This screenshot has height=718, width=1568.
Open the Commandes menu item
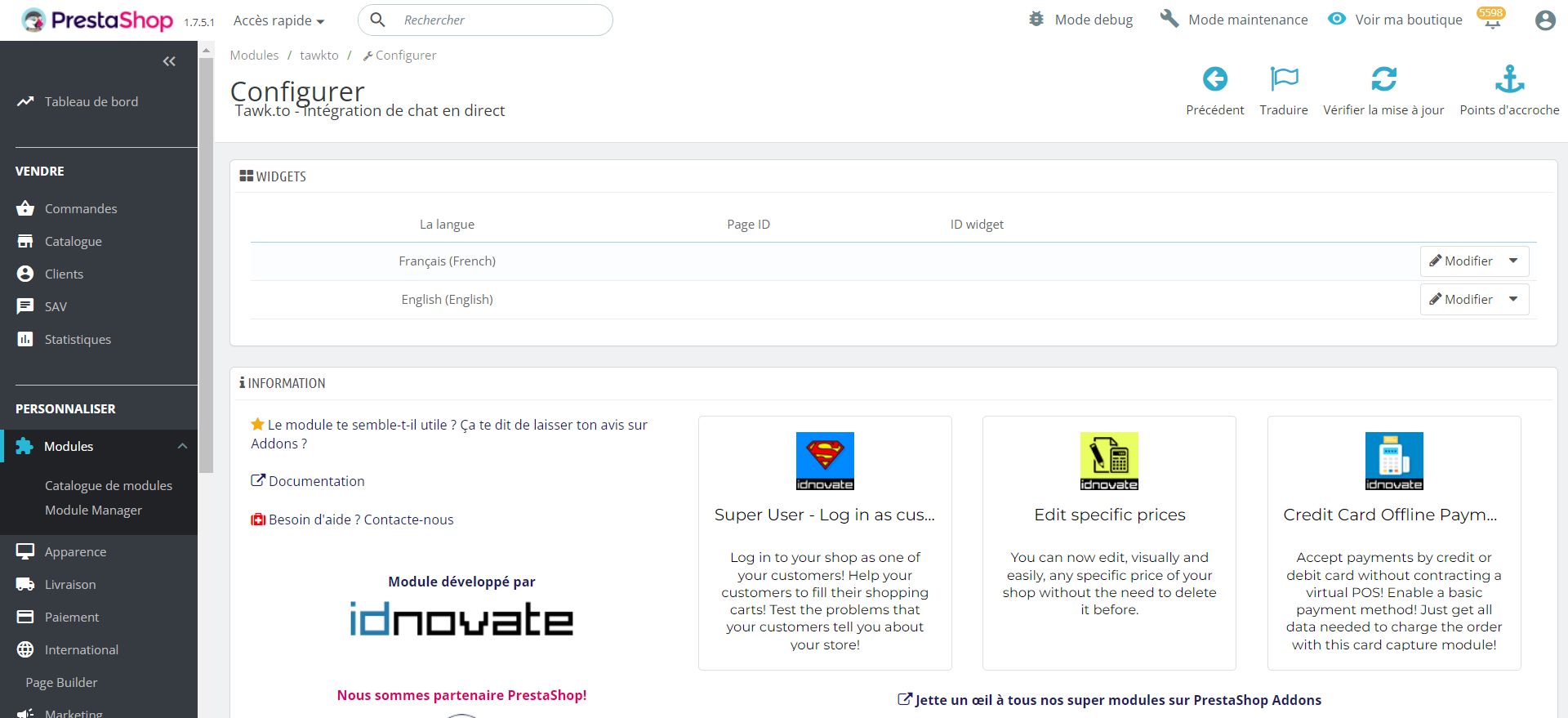(81, 208)
